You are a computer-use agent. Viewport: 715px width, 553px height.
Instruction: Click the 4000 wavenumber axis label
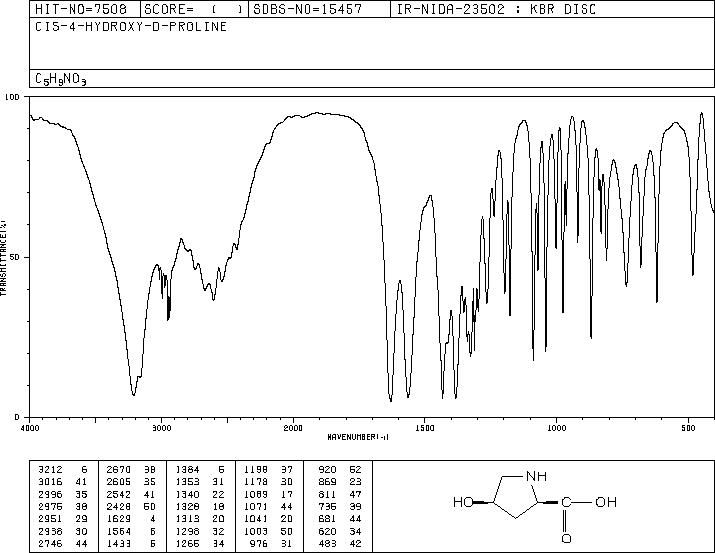[30, 428]
